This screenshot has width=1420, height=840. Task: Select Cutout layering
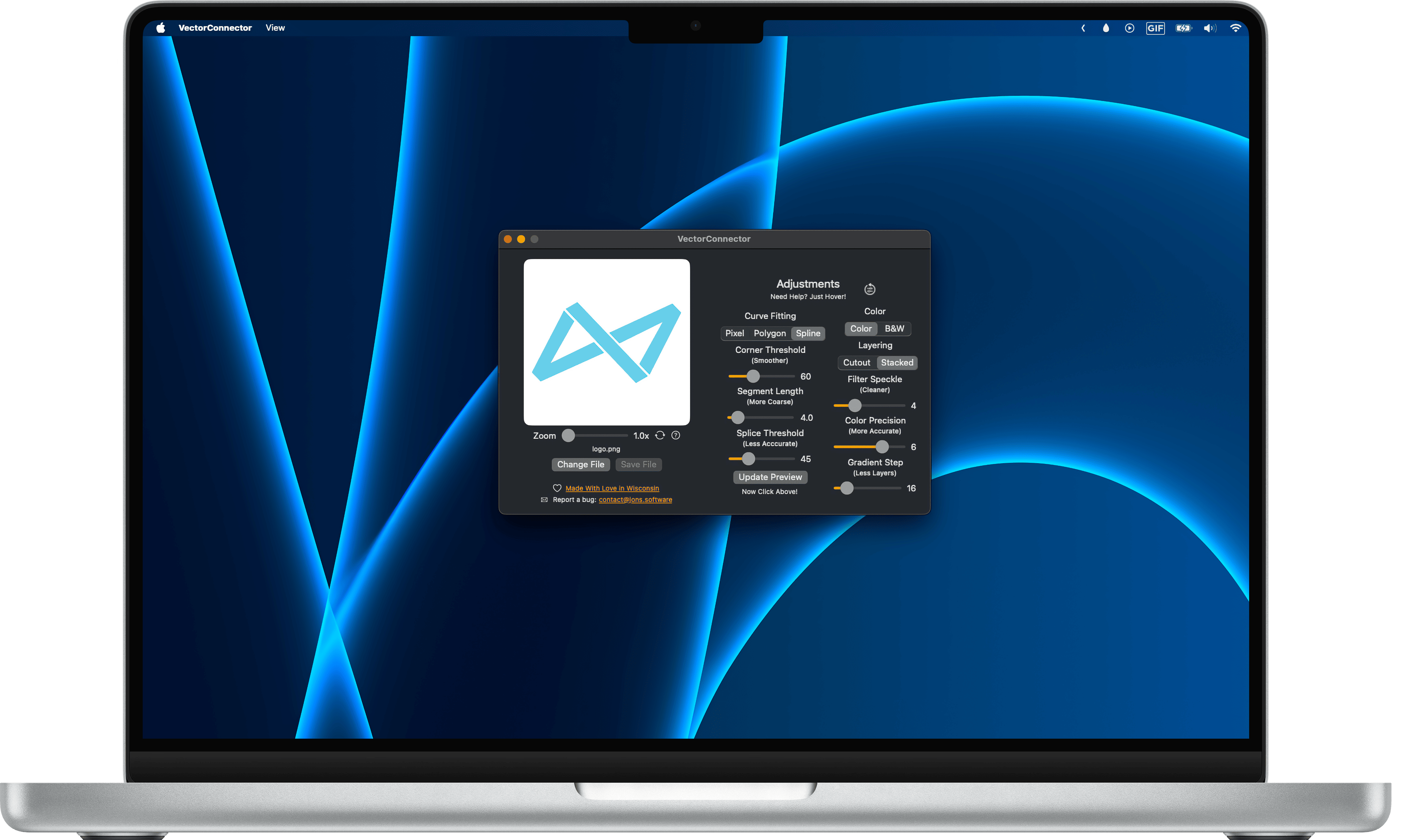[857, 363]
